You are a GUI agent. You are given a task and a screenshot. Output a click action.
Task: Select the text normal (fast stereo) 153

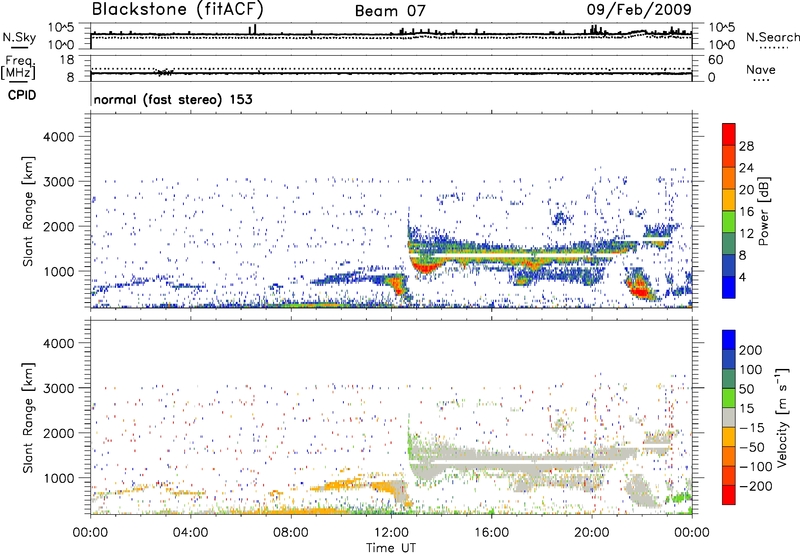[173, 99]
